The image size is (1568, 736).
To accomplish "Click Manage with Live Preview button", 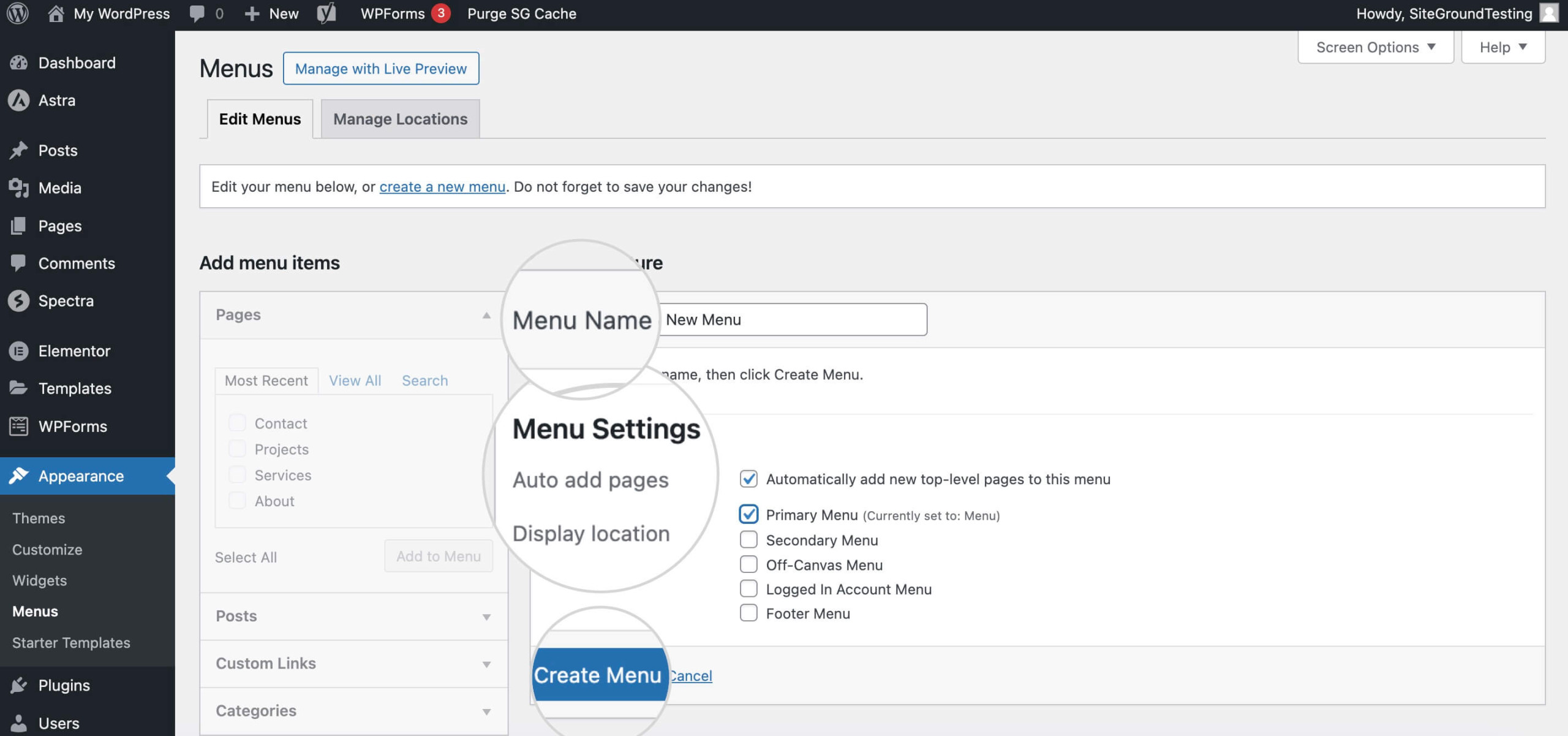I will pos(381,69).
